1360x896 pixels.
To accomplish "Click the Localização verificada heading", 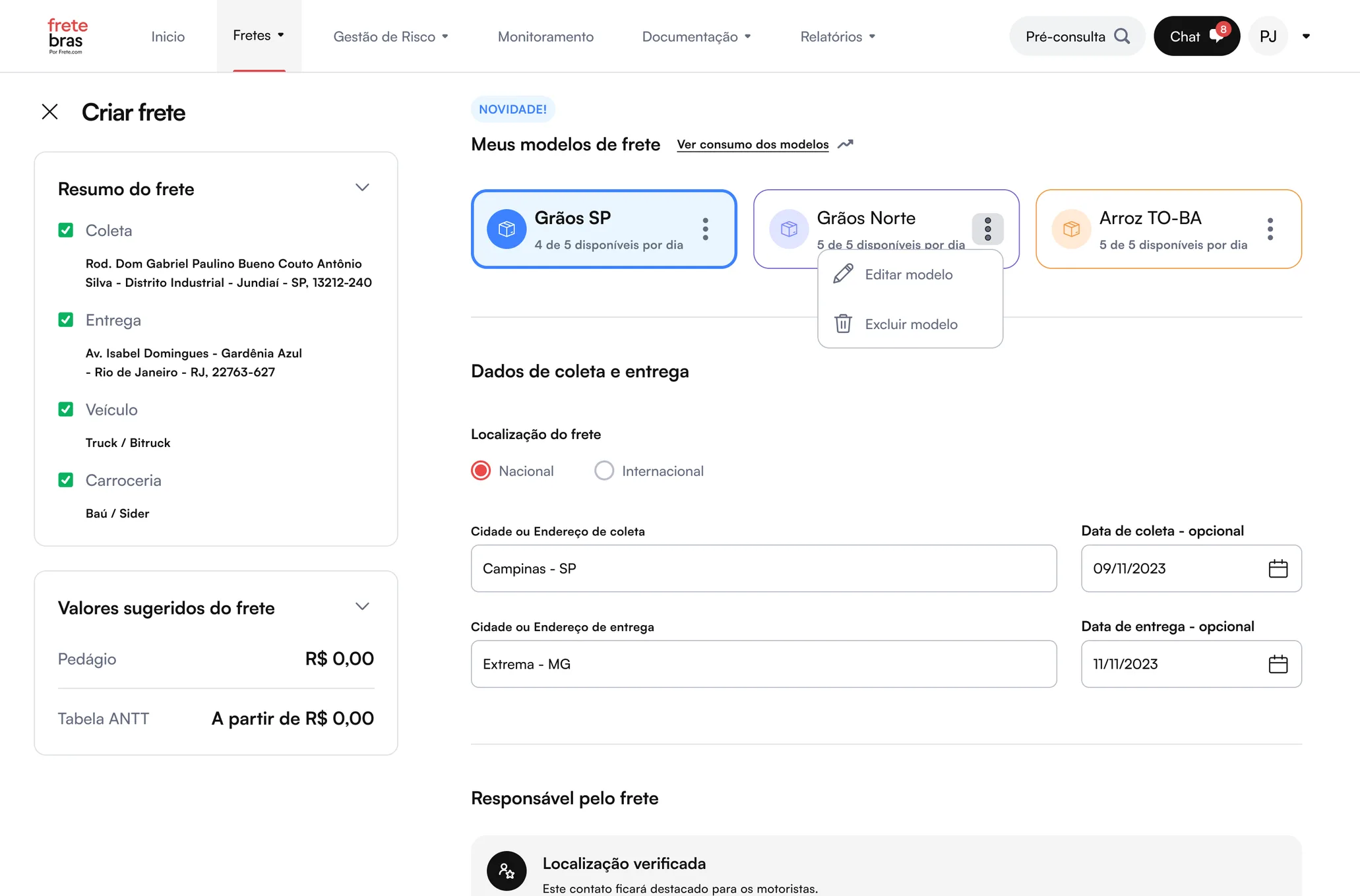I will tap(624, 863).
